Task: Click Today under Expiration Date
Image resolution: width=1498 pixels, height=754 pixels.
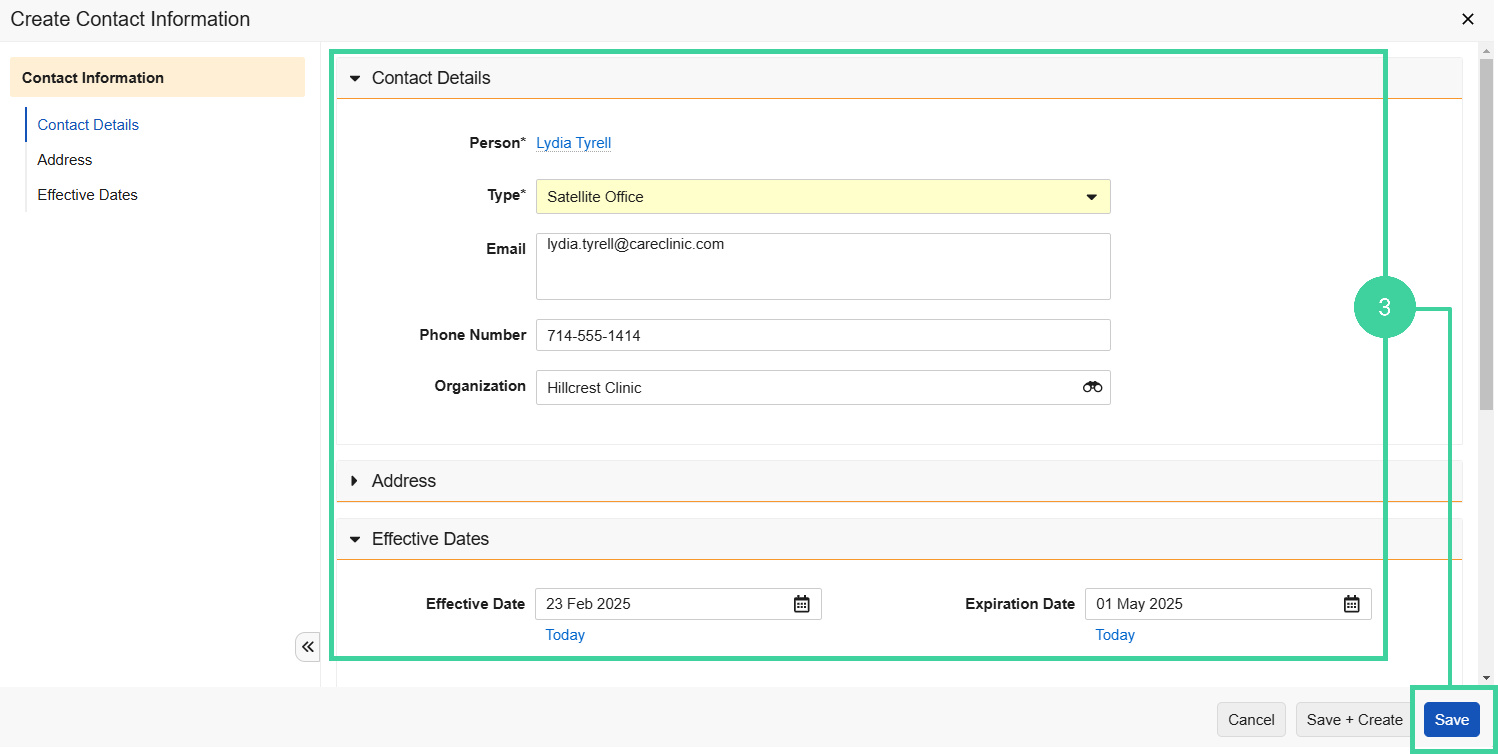Action: [x=1115, y=635]
